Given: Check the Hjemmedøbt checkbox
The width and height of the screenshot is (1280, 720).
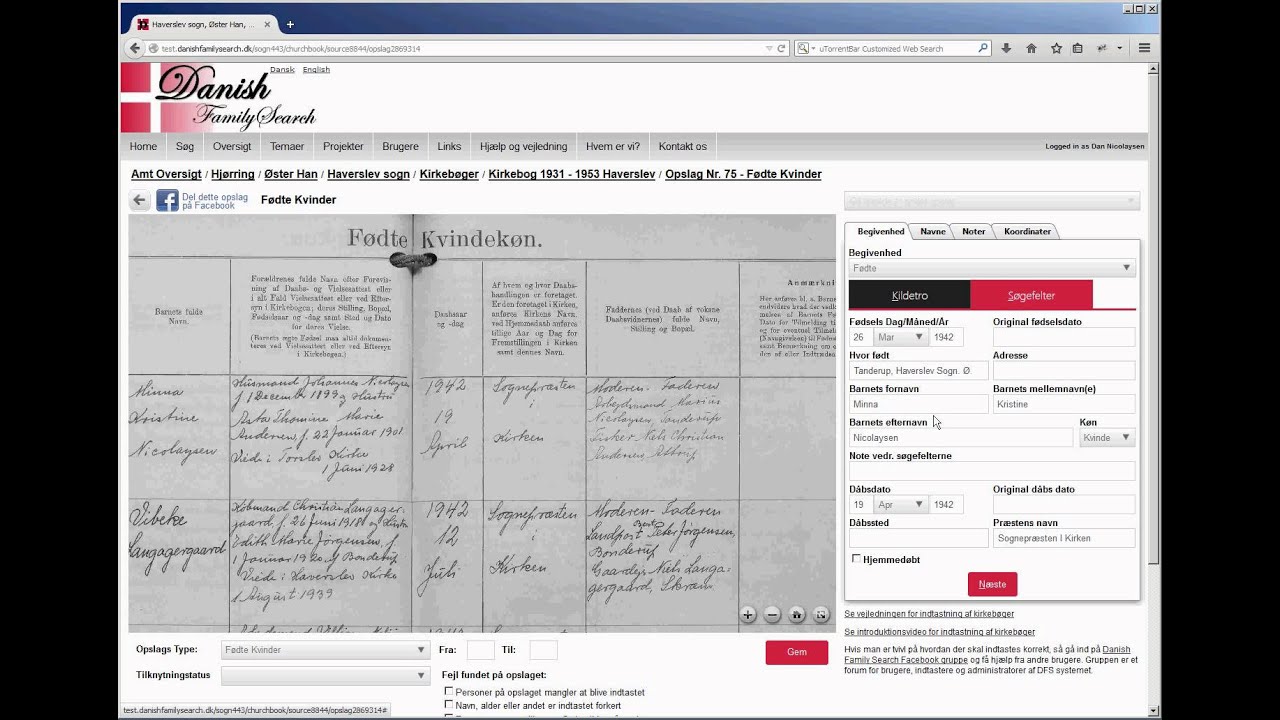Looking at the screenshot, I should click(856, 559).
